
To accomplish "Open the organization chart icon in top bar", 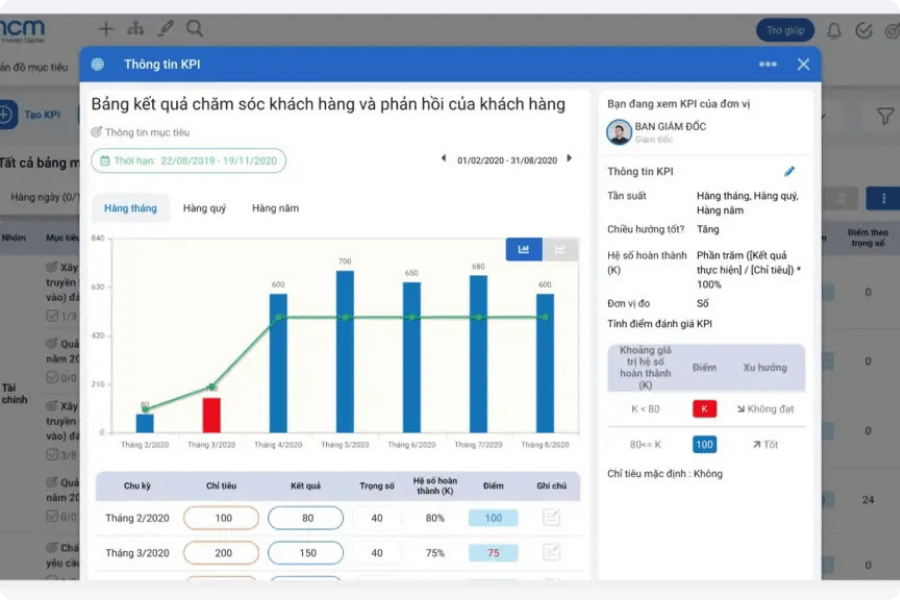I will pos(136,29).
